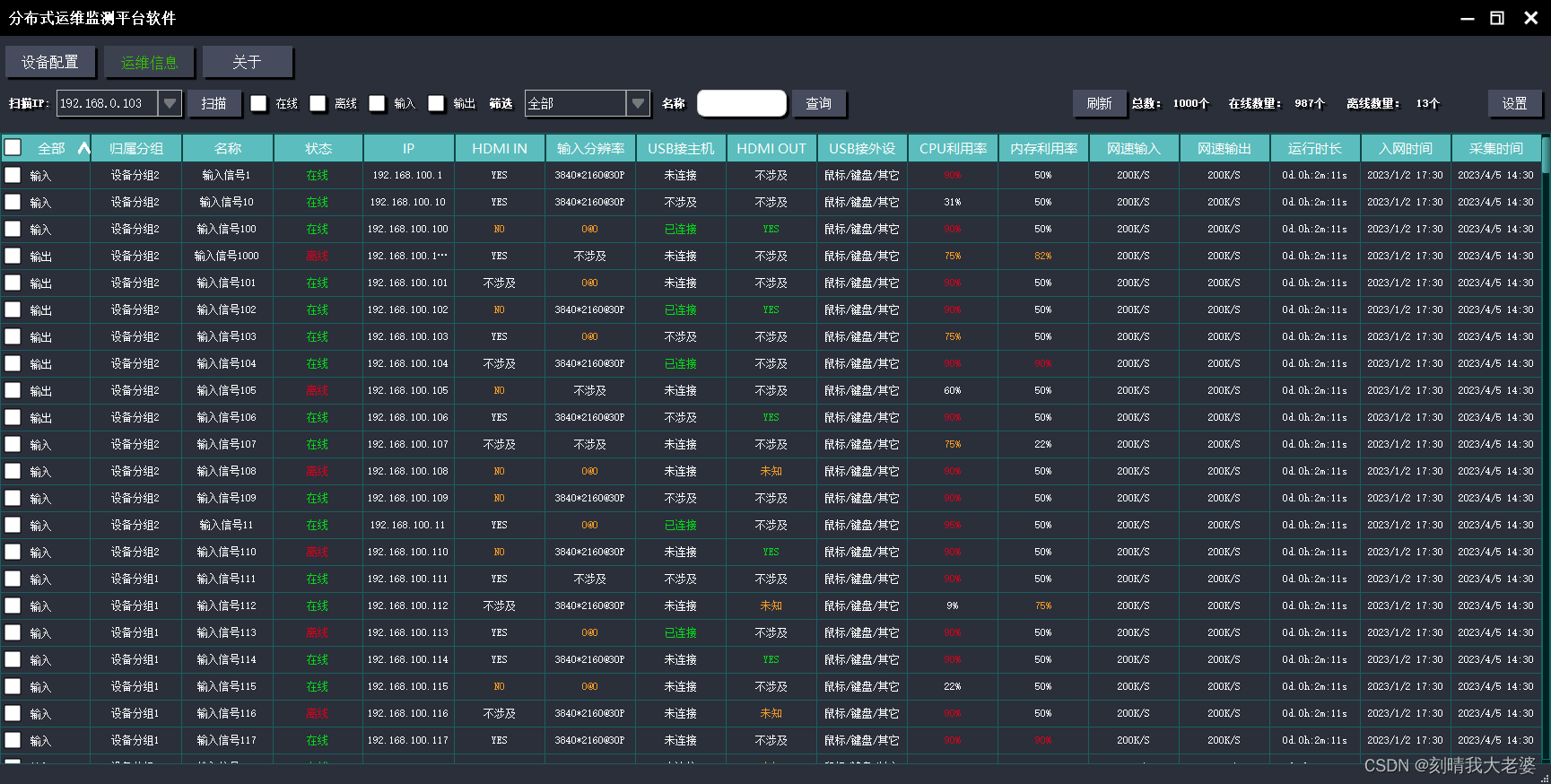1551x784 pixels.
Task: Sort by the HDMI IN column header
Action: coord(500,148)
